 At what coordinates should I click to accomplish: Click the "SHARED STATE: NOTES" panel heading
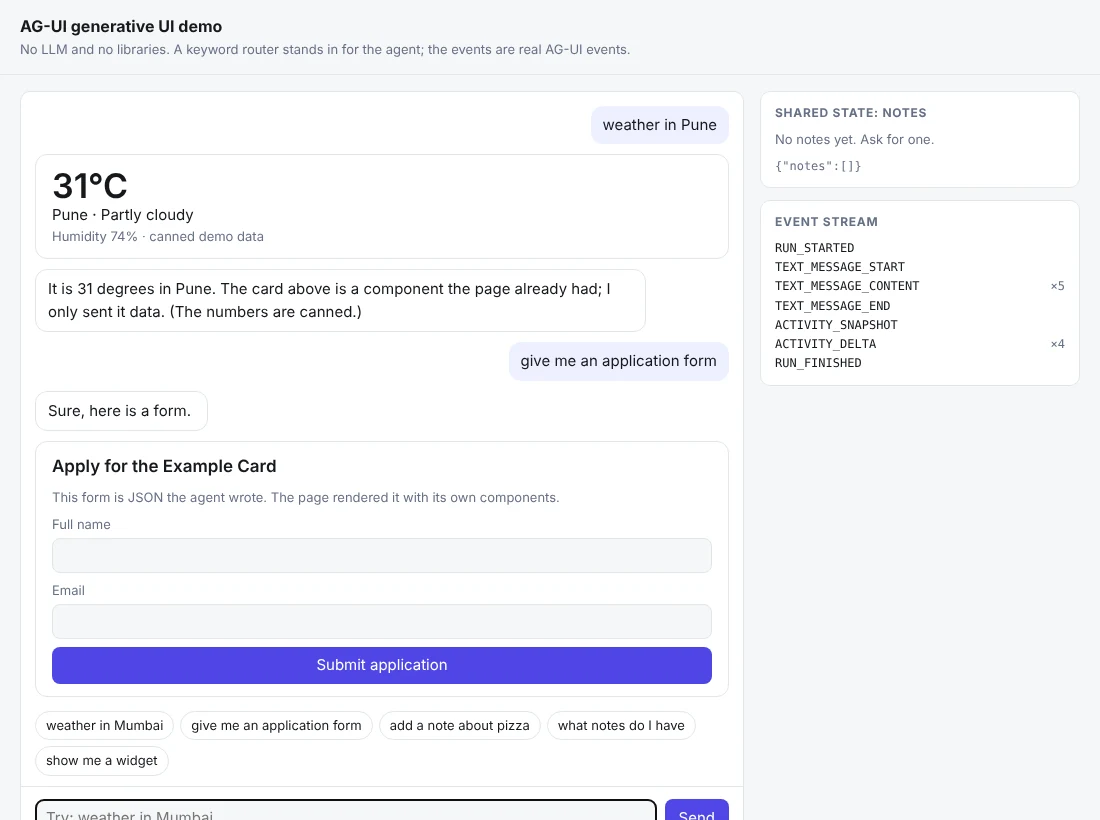(x=850, y=113)
